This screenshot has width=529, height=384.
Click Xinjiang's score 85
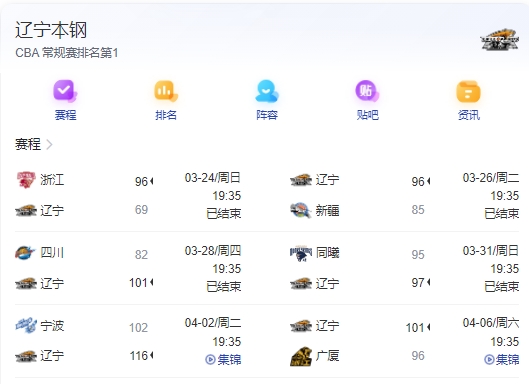(418, 210)
